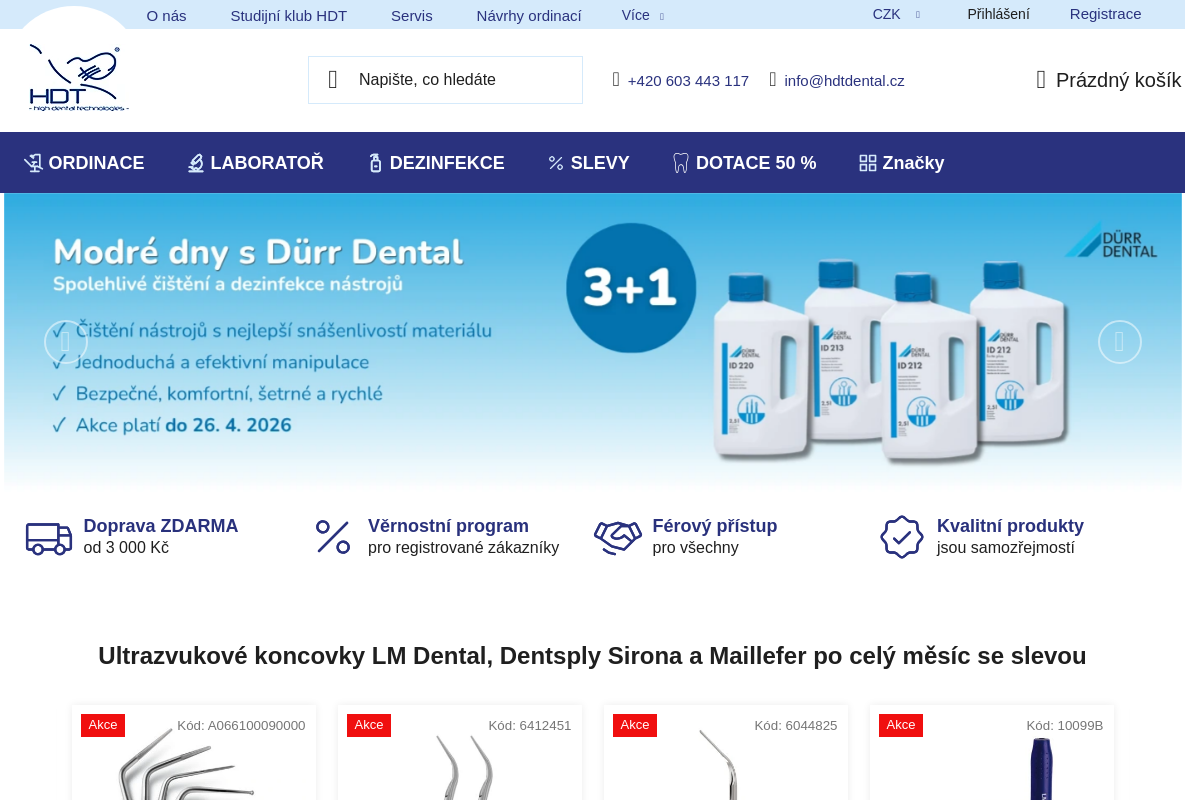Open the DEZINFEKCE category

pyautogui.click(x=436, y=163)
